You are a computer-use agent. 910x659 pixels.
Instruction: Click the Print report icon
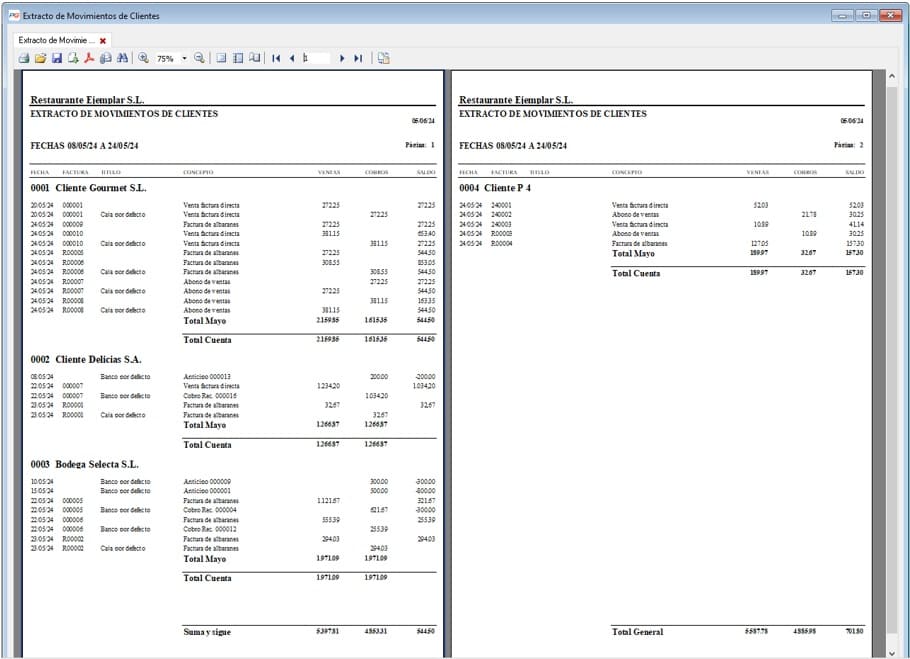(x=24, y=58)
